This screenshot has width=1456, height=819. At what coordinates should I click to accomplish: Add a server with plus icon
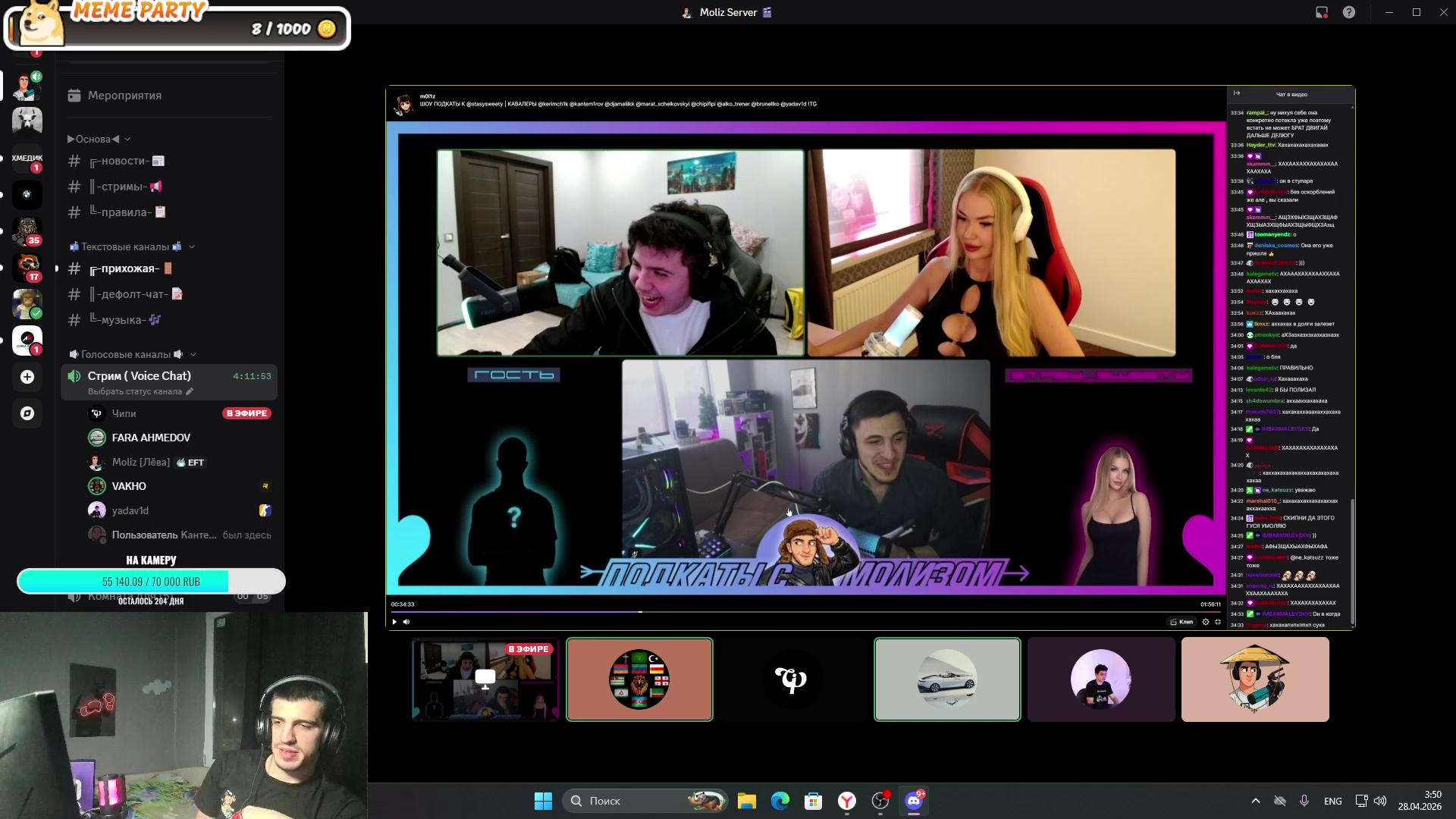27,377
